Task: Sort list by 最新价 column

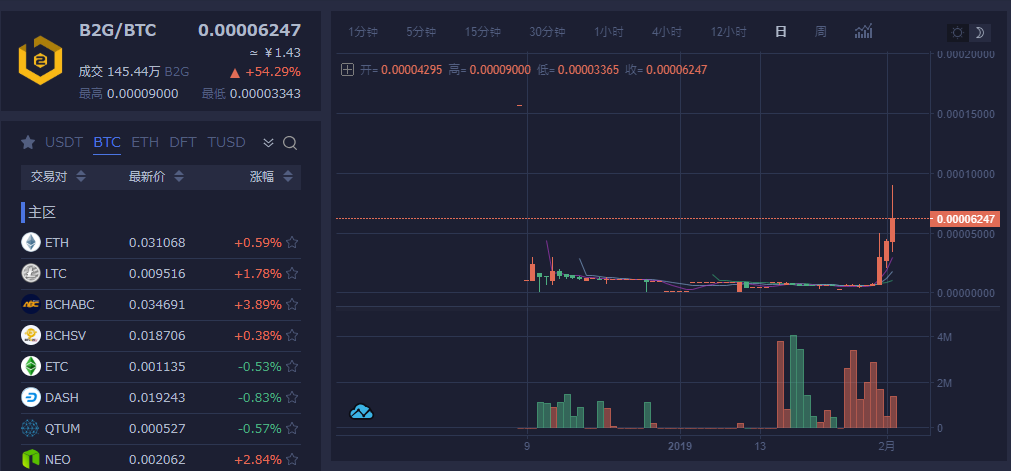Action: [157, 177]
